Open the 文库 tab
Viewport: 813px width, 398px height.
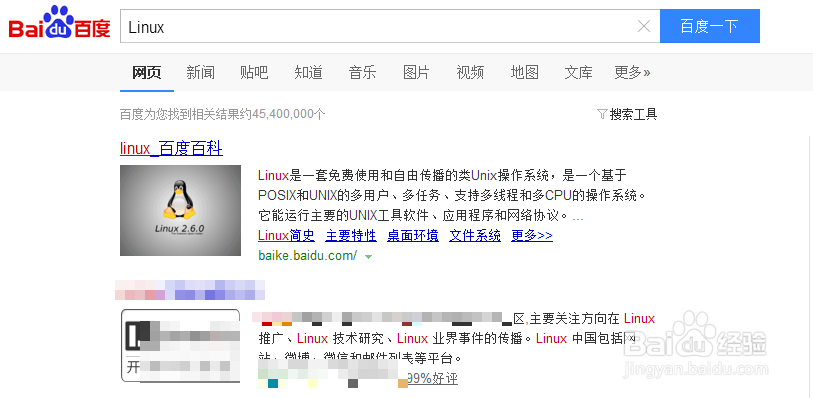pyautogui.click(x=578, y=73)
